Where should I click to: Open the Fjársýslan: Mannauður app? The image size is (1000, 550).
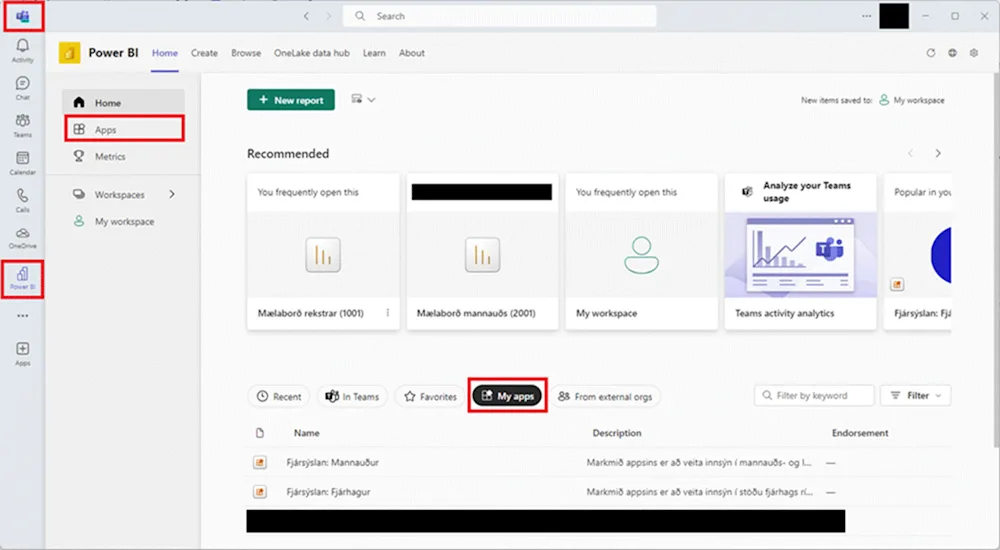[332, 463]
